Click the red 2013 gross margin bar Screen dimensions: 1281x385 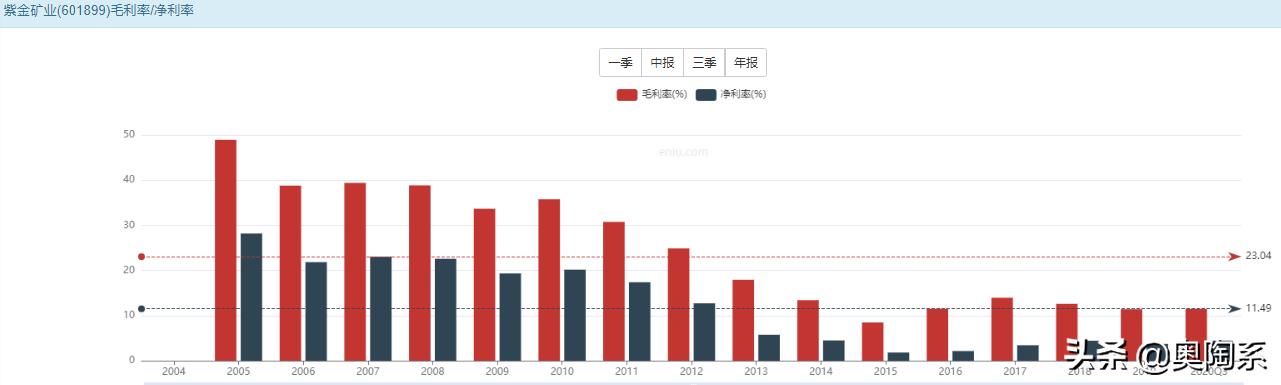pyautogui.click(x=743, y=320)
